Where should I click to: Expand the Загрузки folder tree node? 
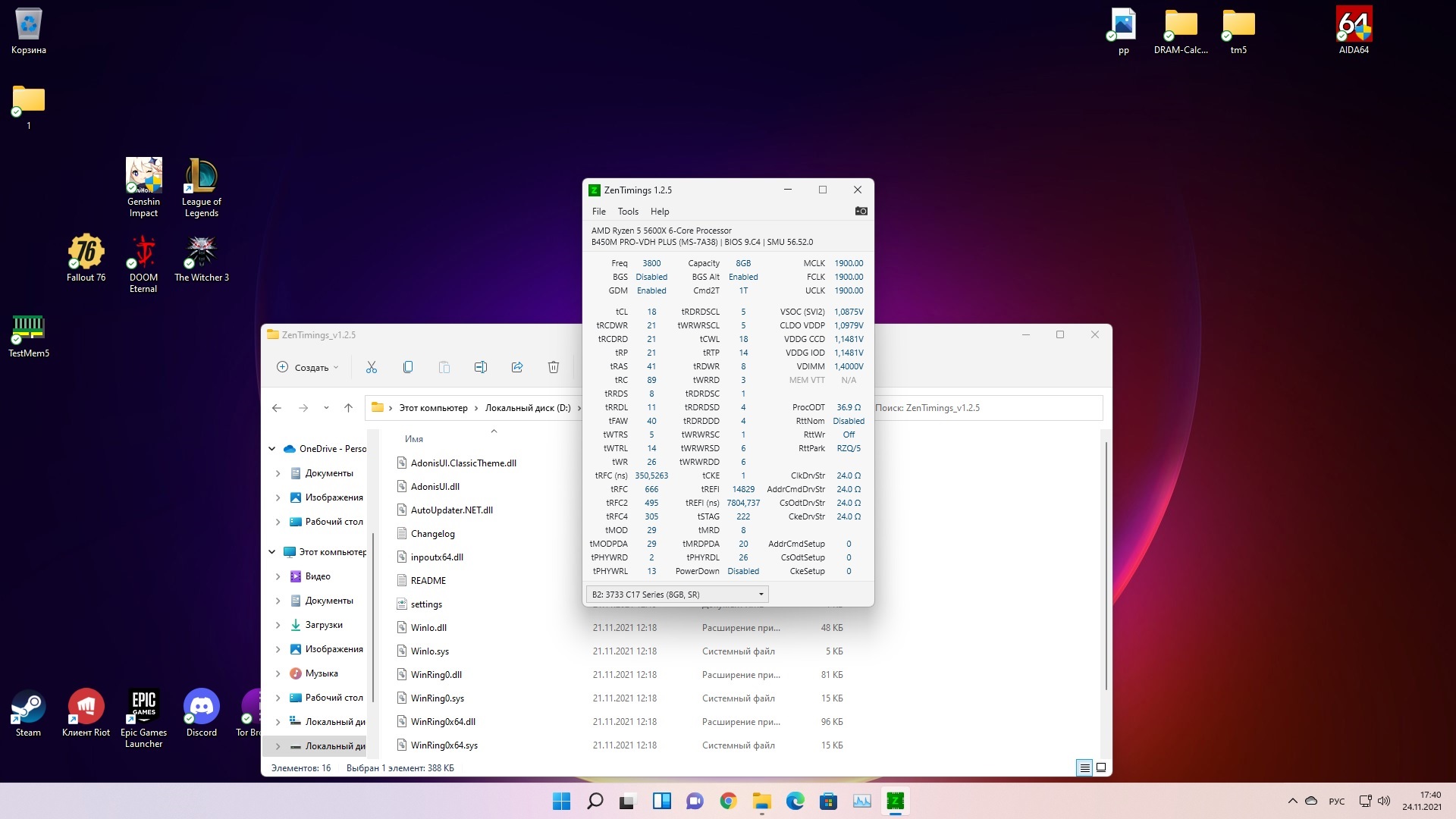278,625
